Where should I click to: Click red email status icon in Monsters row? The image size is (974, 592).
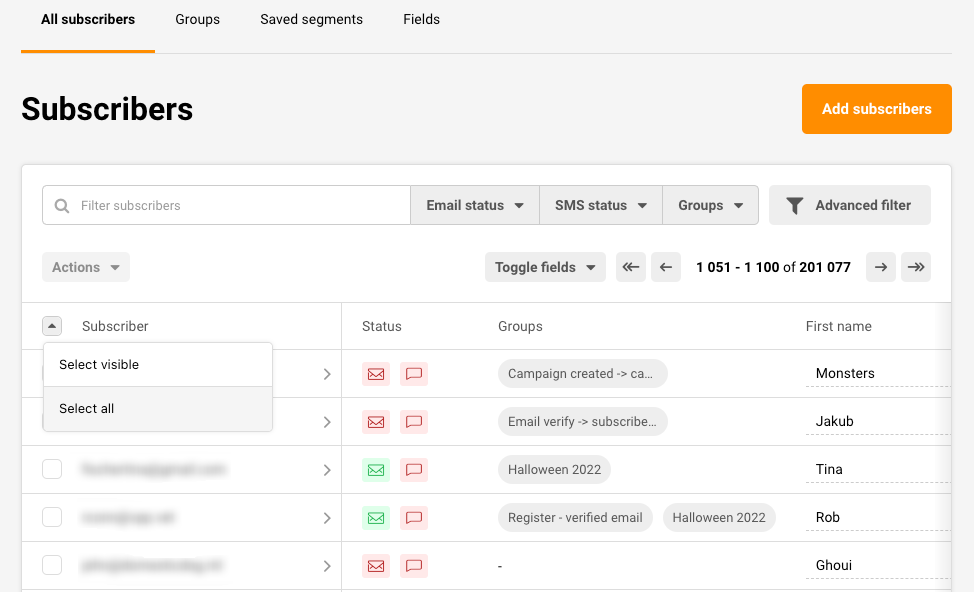(376, 374)
